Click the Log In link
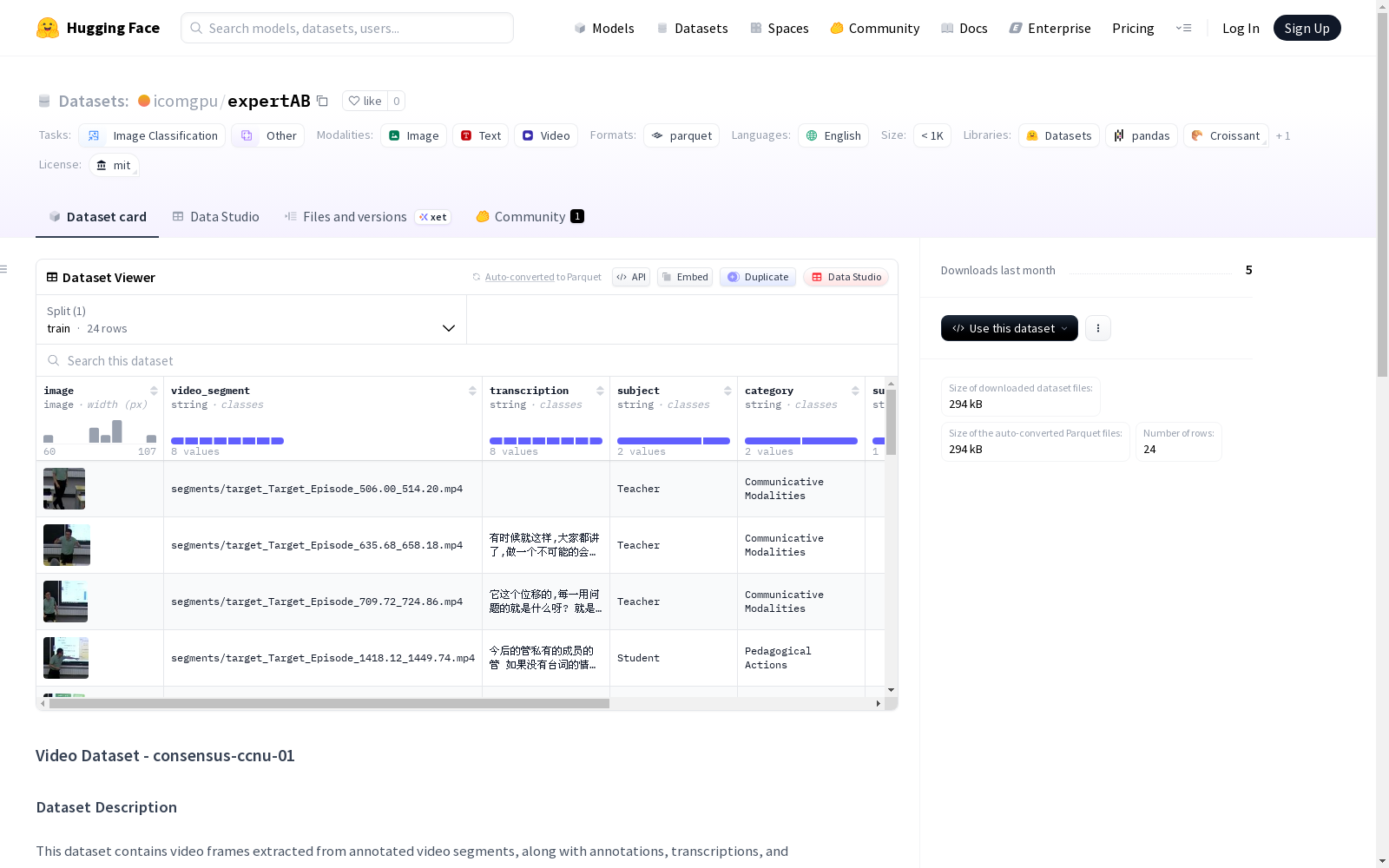Viewport: 1389px width, 868px height. tap(1241, 28)
